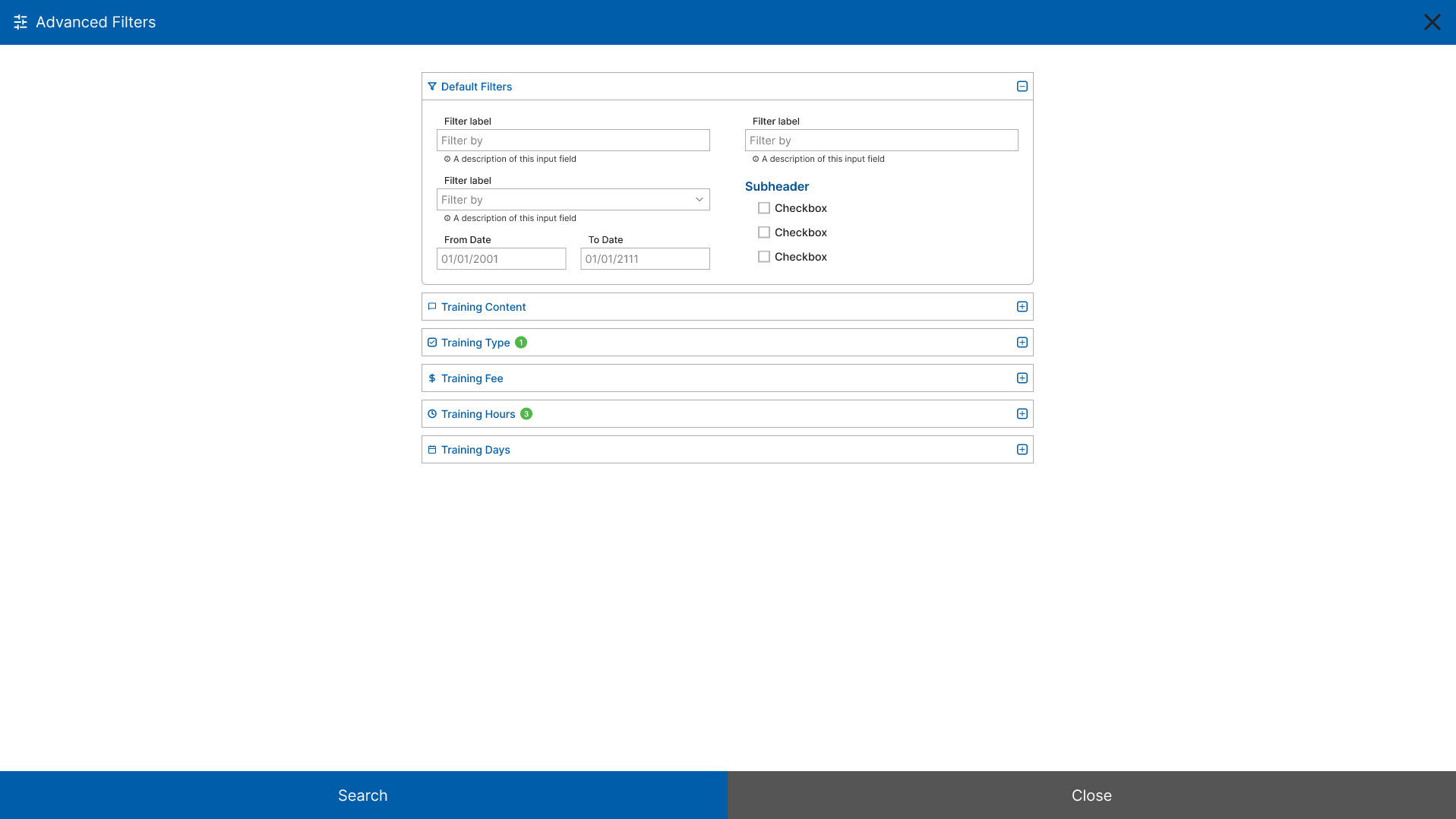
Task: Click the sliders icon in the header bar
Action: point(20,22)
